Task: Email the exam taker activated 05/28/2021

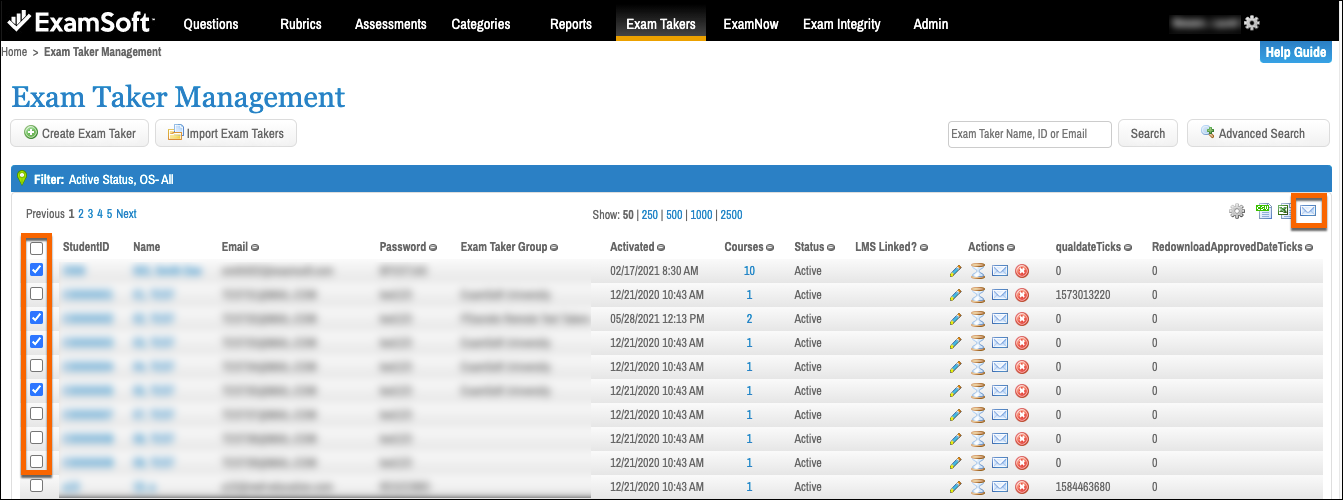Action: coord(1000,319)
